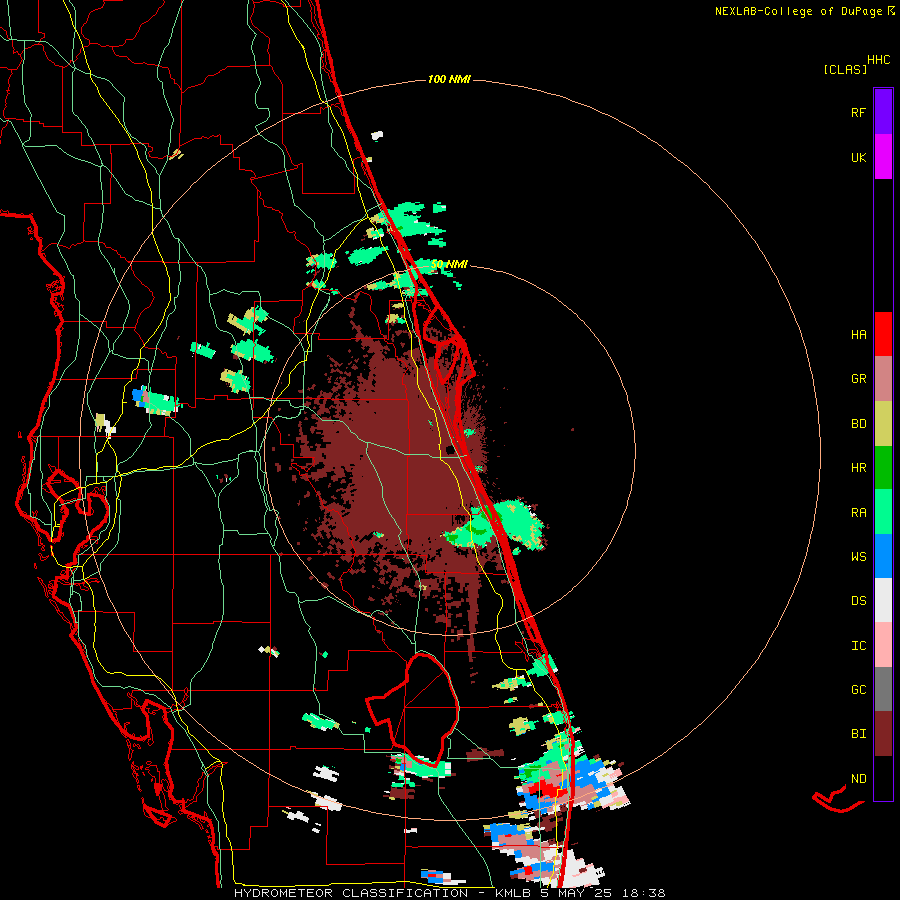Viewport: 900px width, 900px height.
Task: Click the HR legend label
Action: [x=858, y=468]
